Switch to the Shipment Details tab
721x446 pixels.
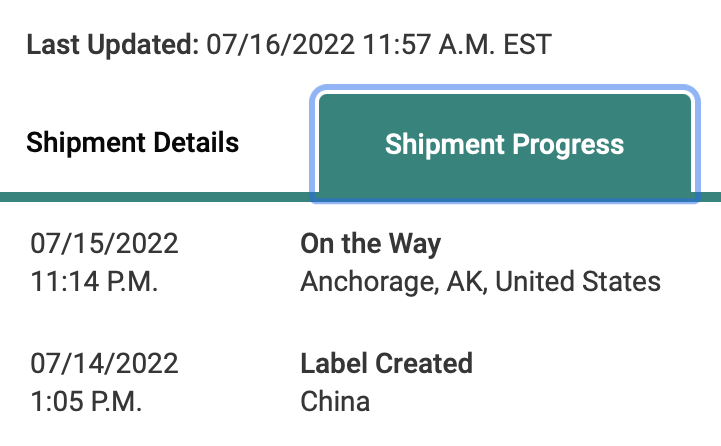click(133, 142)
